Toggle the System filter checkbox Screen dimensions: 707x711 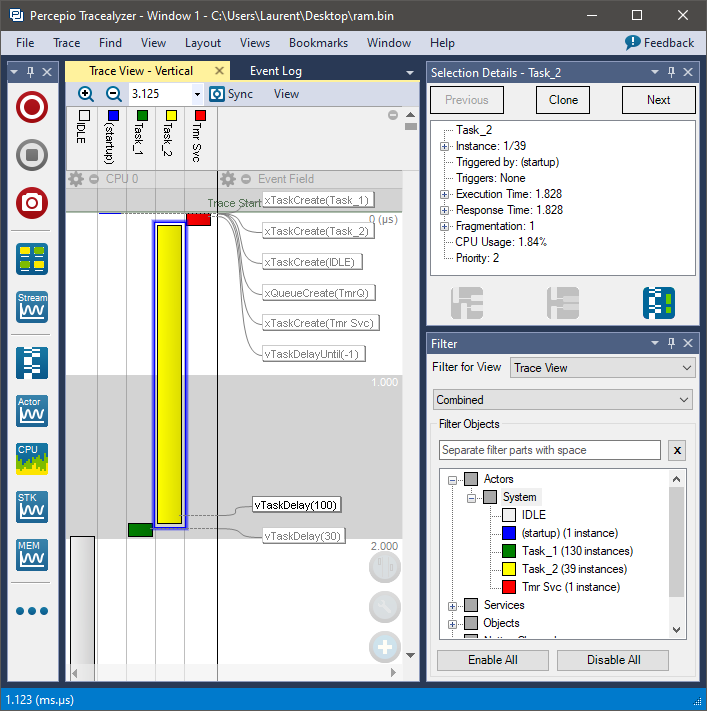pos(490,497)
